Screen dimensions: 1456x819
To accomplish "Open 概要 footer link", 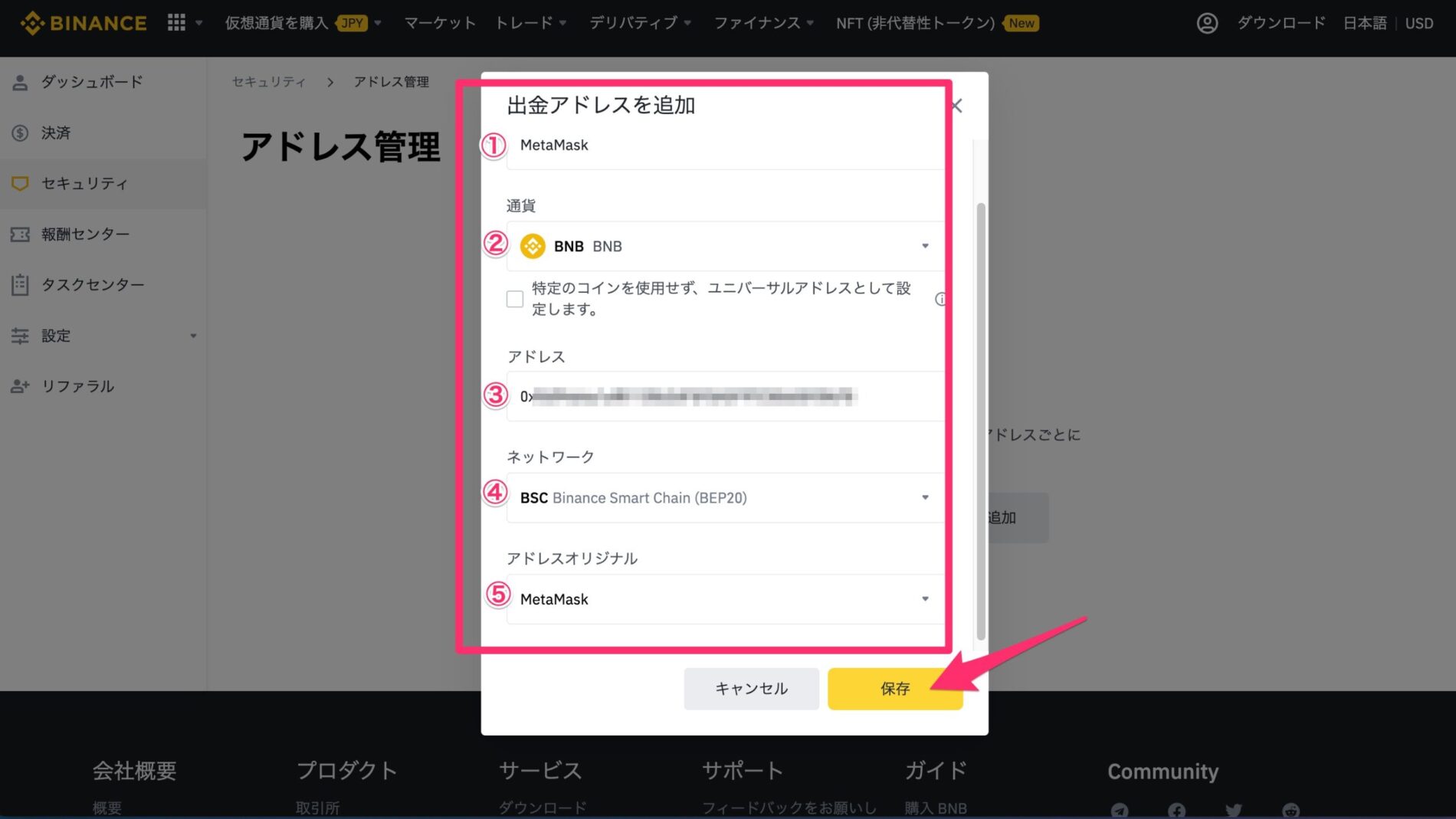I will coord(107,808).
